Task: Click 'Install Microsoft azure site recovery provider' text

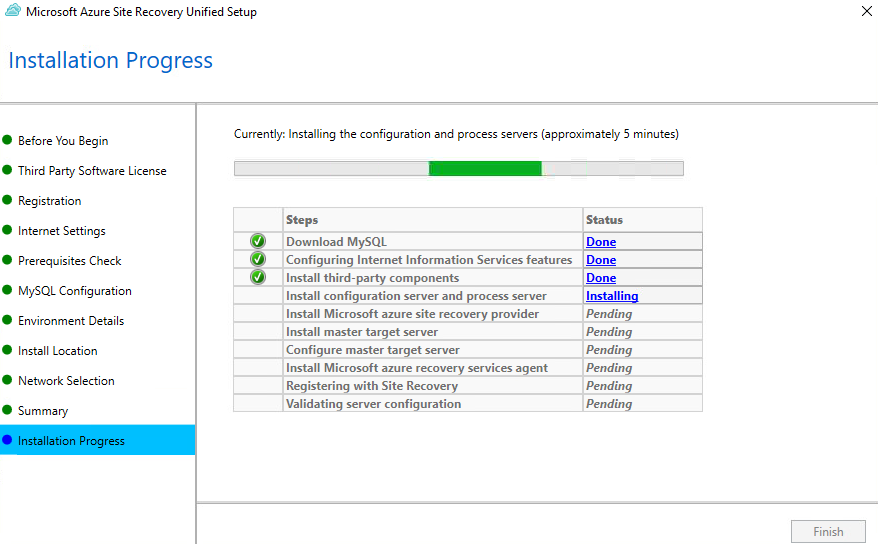Action: 412,313
